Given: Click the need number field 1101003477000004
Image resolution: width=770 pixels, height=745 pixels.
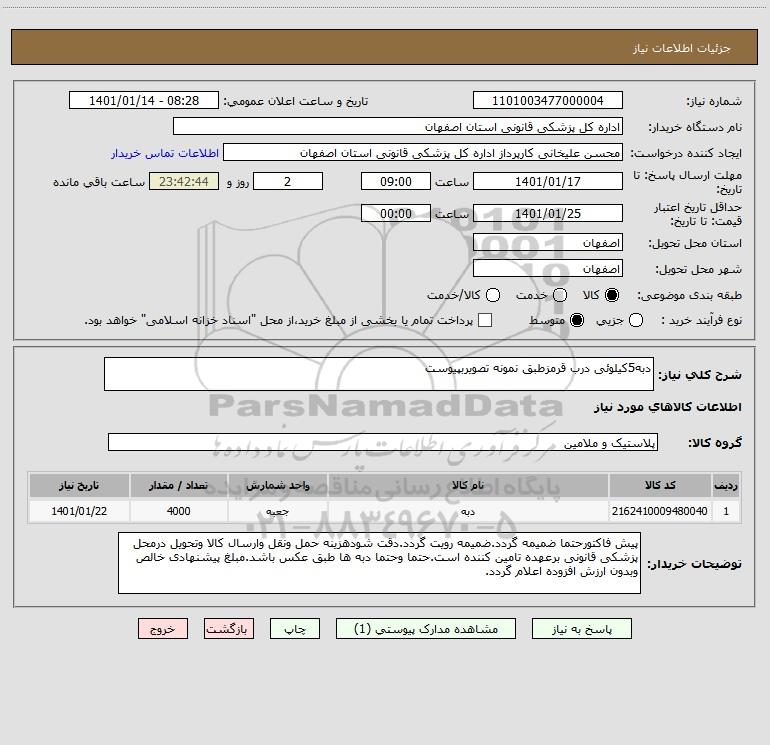Looking at the screenshot, I should (x=548, y=101).
